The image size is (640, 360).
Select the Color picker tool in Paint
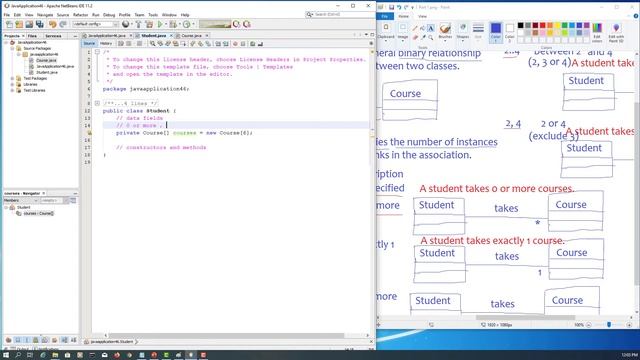(423, 37)
